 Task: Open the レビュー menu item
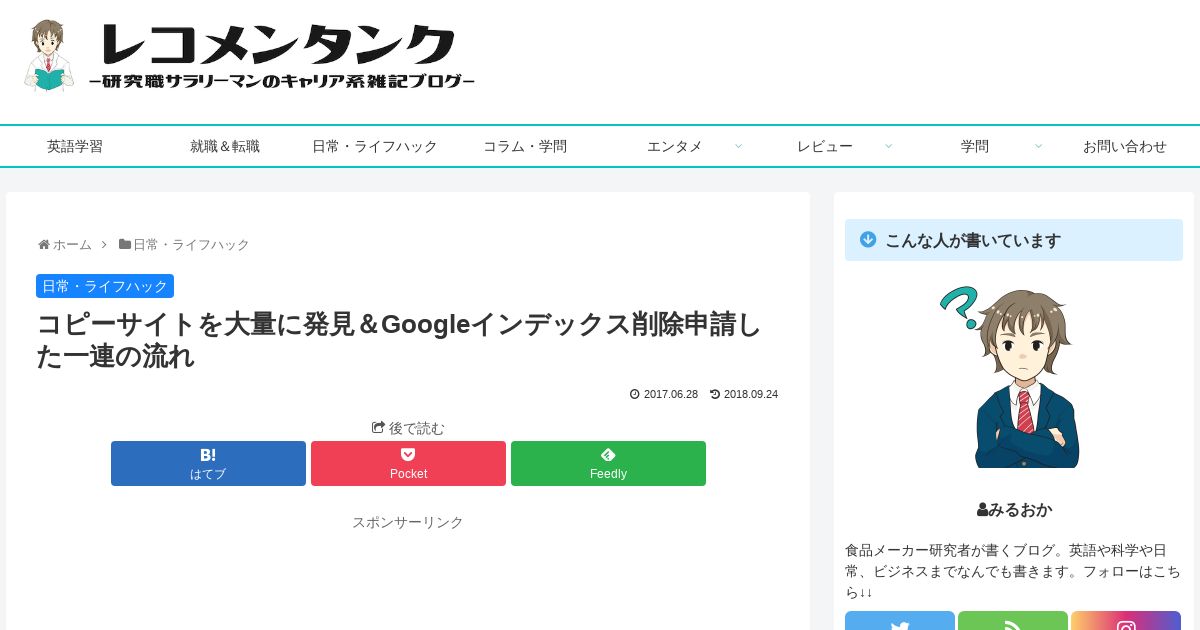pos(825,146)
